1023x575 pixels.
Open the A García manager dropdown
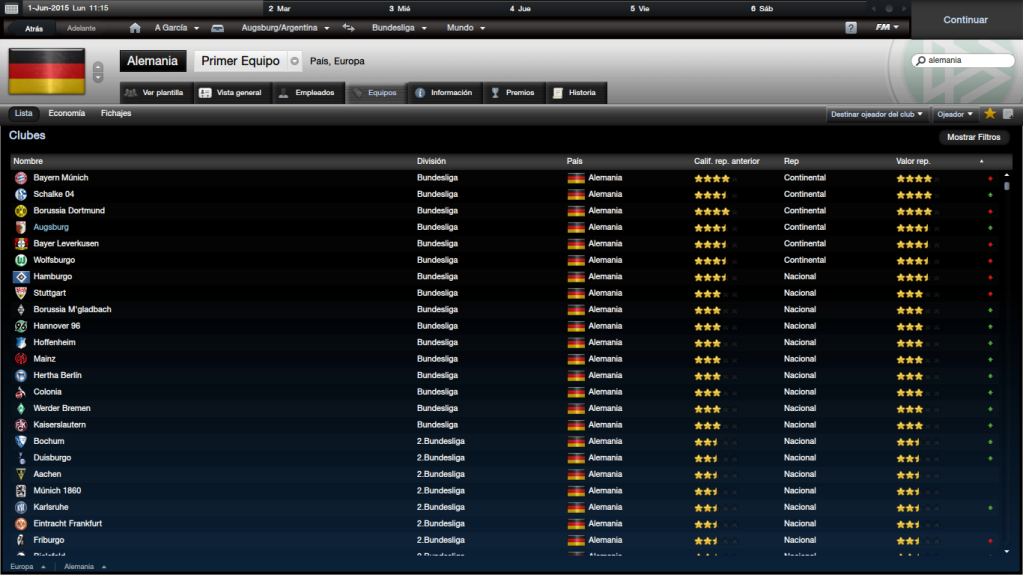pyautogui.click(x=176, y=28)
